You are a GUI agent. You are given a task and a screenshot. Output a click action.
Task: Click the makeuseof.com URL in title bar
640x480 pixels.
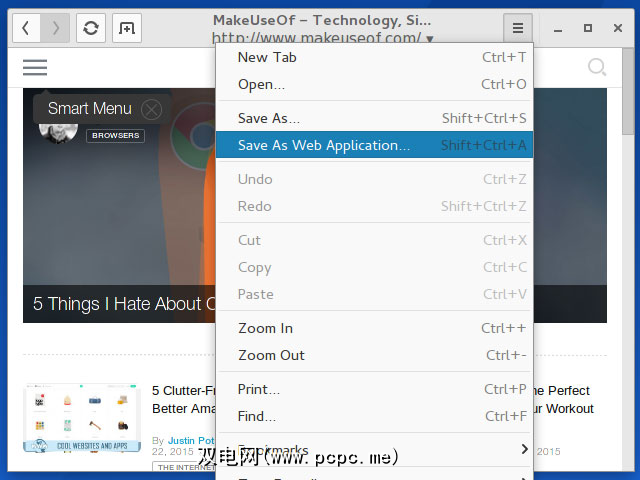click(316, 38)
